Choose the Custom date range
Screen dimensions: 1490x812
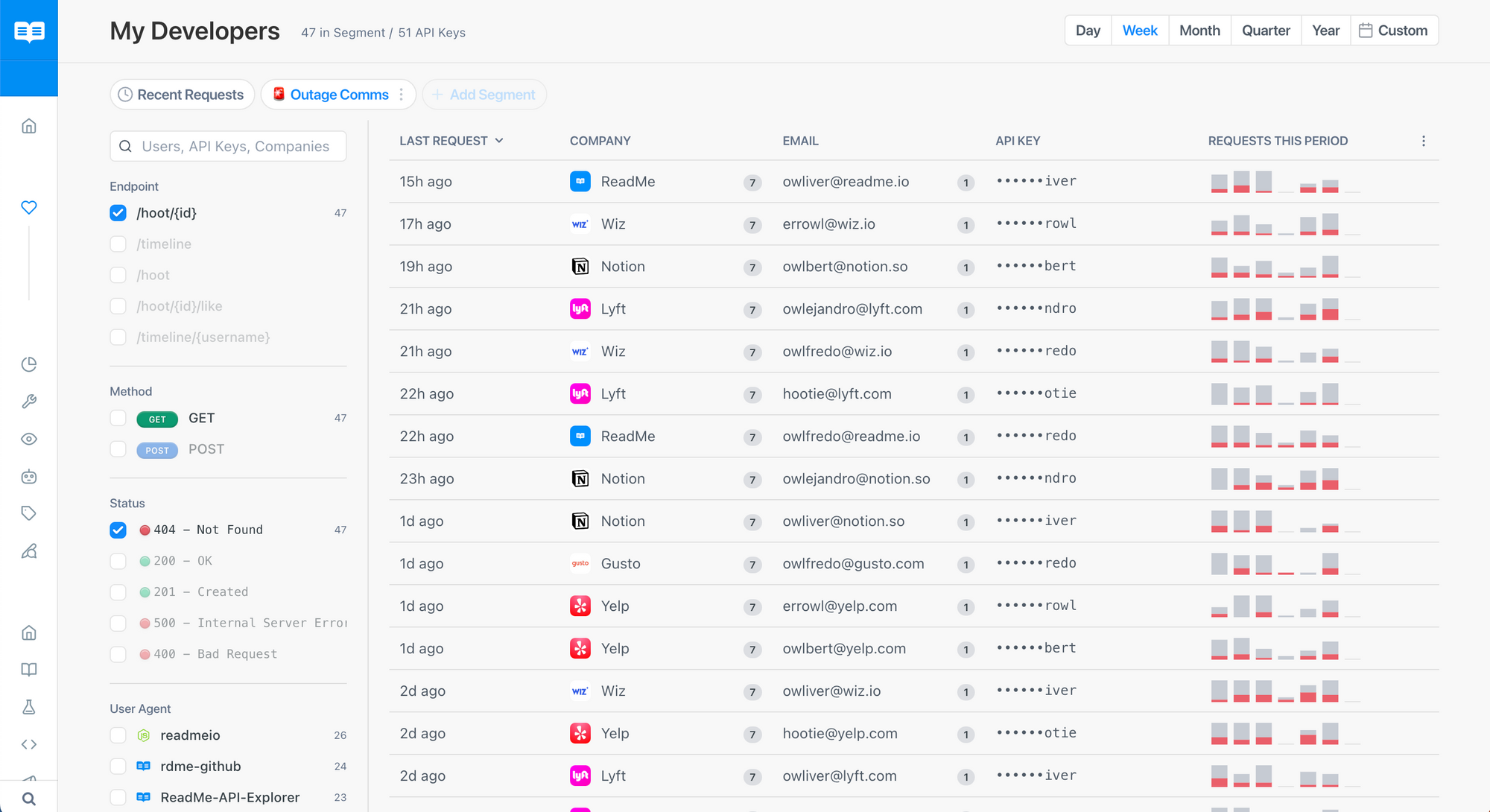[1394, 31]
